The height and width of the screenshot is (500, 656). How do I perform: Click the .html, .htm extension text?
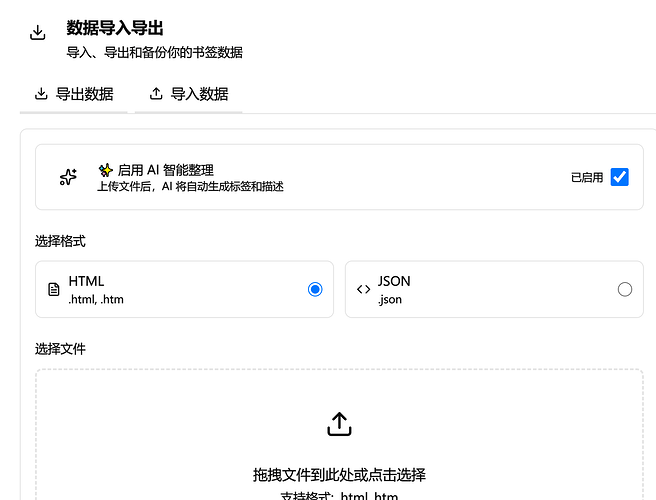coord(96,300)
